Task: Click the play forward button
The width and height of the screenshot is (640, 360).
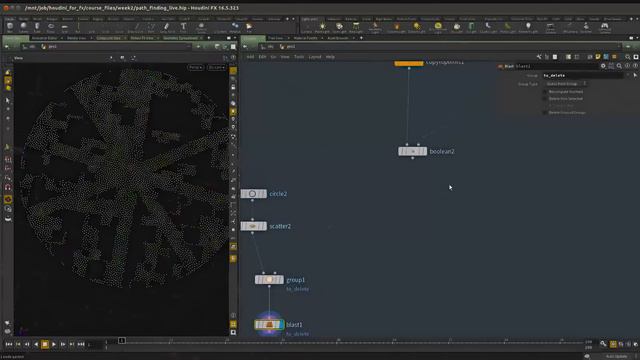Action: (x=54, y=344)
